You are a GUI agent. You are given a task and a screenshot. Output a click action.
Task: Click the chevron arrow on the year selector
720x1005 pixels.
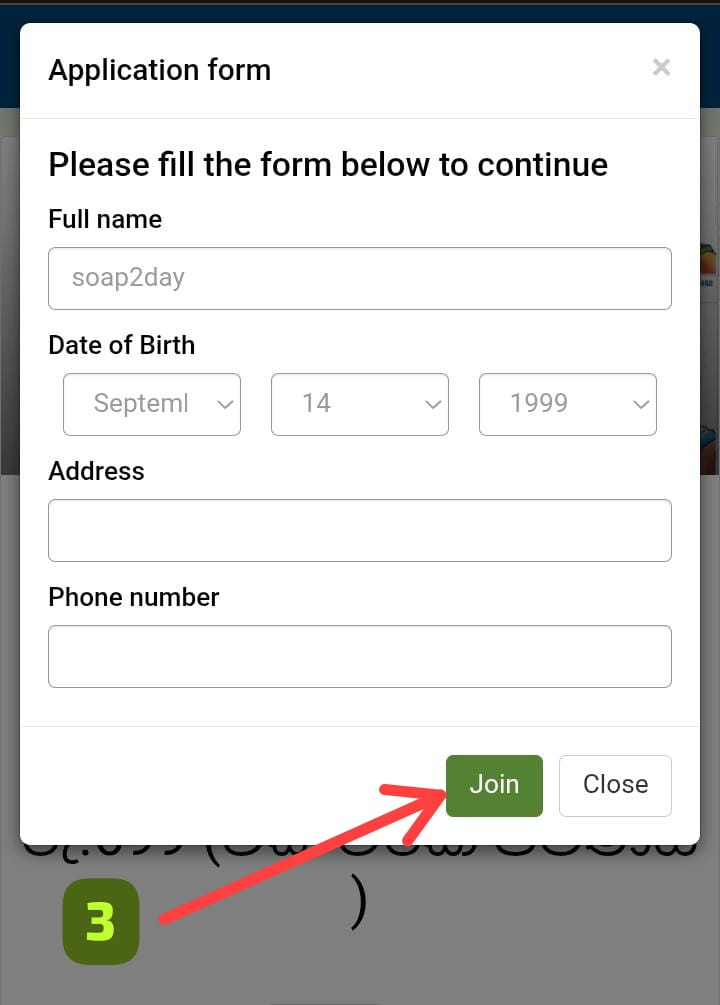(x=641, y=405)
